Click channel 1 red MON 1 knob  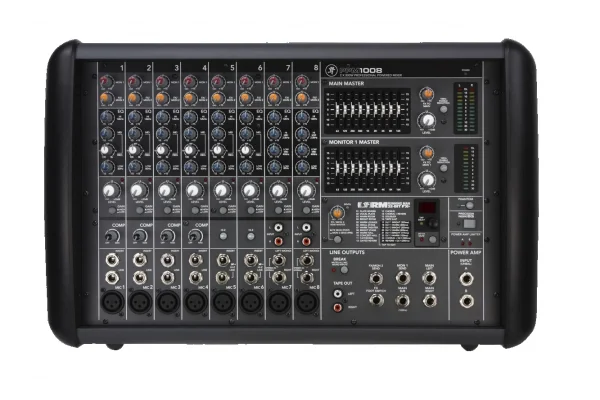pos(106,82)
